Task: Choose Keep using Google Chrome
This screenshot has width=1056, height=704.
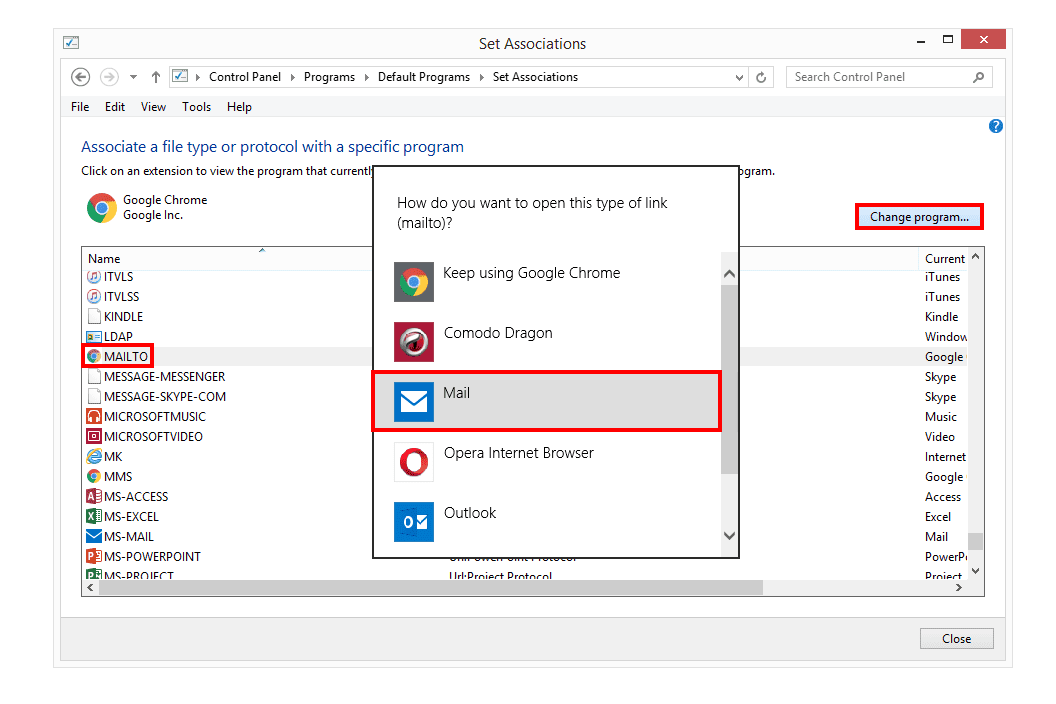Action: tap(547, 282)
